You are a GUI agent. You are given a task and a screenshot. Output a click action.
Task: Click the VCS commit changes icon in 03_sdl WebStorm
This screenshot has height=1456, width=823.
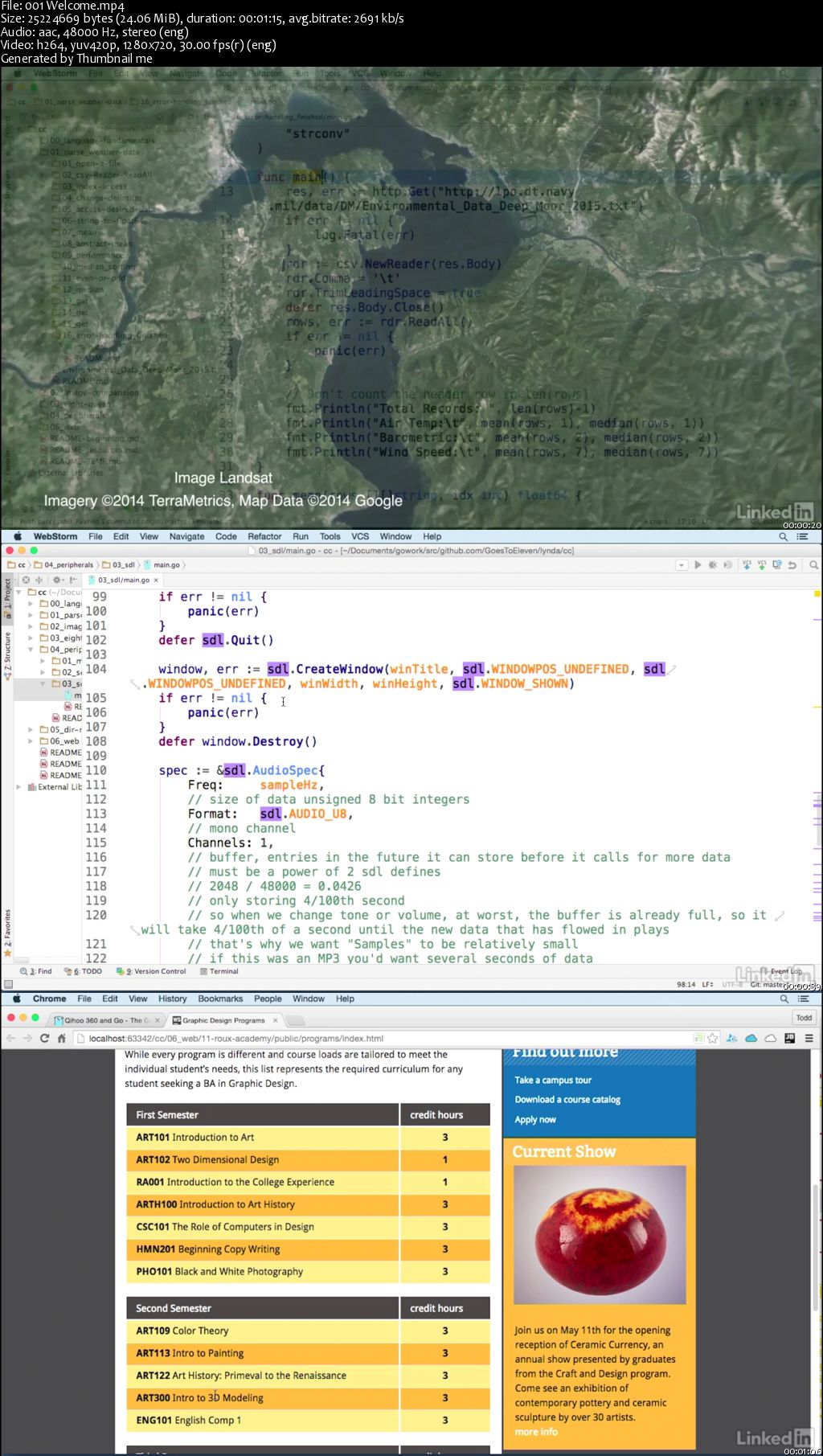(762, 565)
